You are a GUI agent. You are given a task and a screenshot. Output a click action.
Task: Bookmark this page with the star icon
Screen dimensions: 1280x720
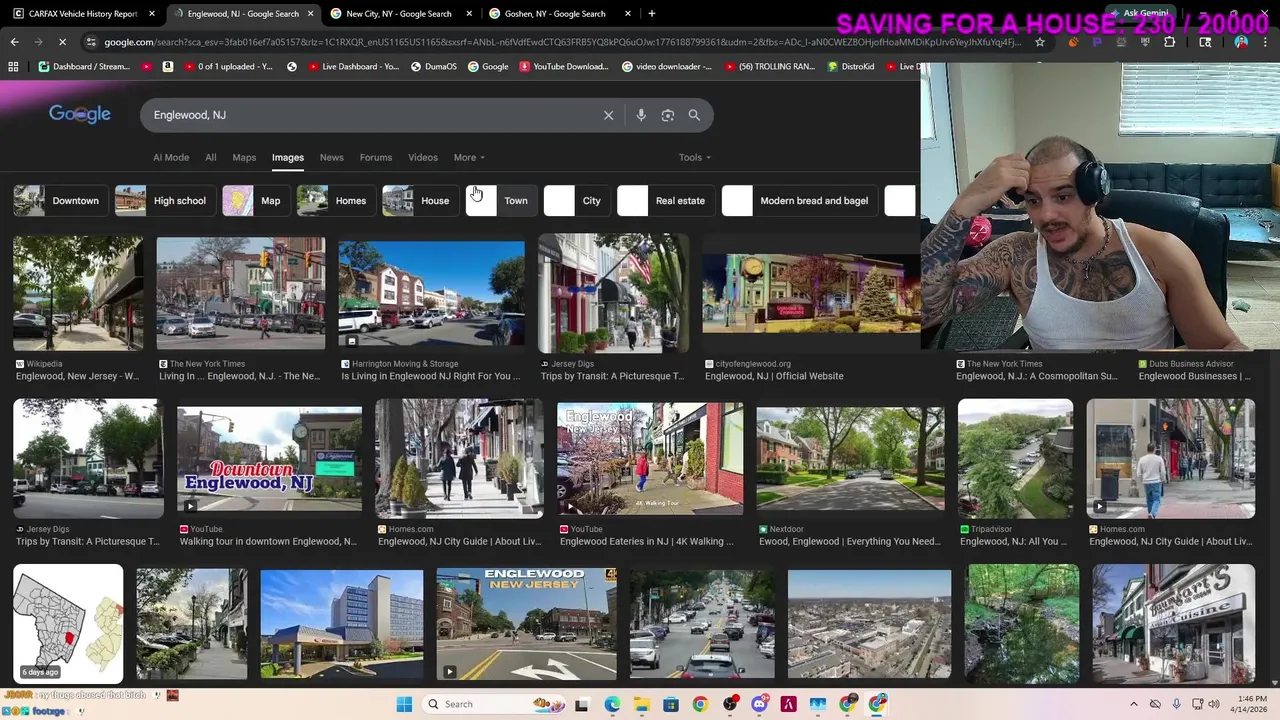coord(1040,42)
